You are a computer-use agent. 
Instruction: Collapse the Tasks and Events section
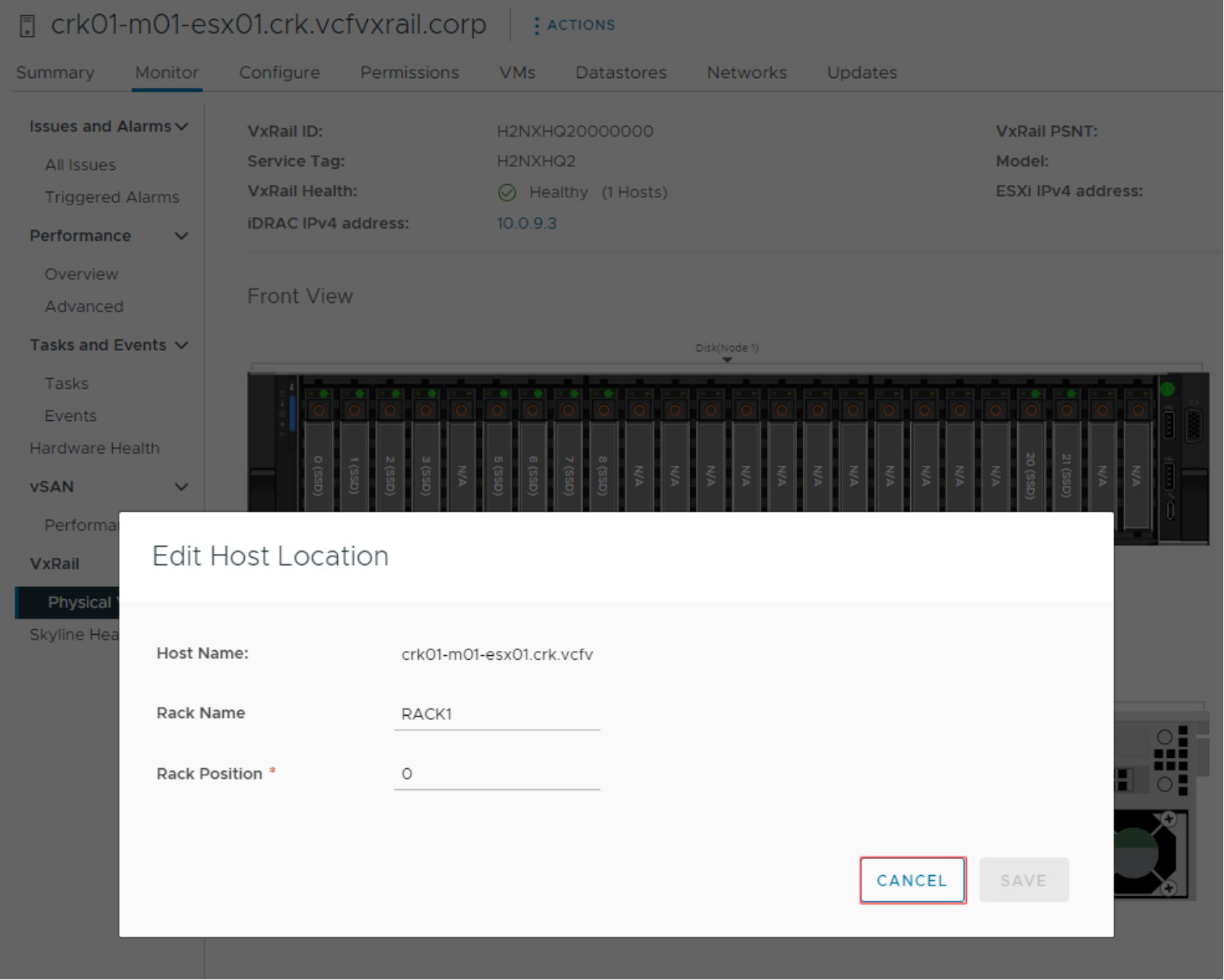(x=181, y=345)
